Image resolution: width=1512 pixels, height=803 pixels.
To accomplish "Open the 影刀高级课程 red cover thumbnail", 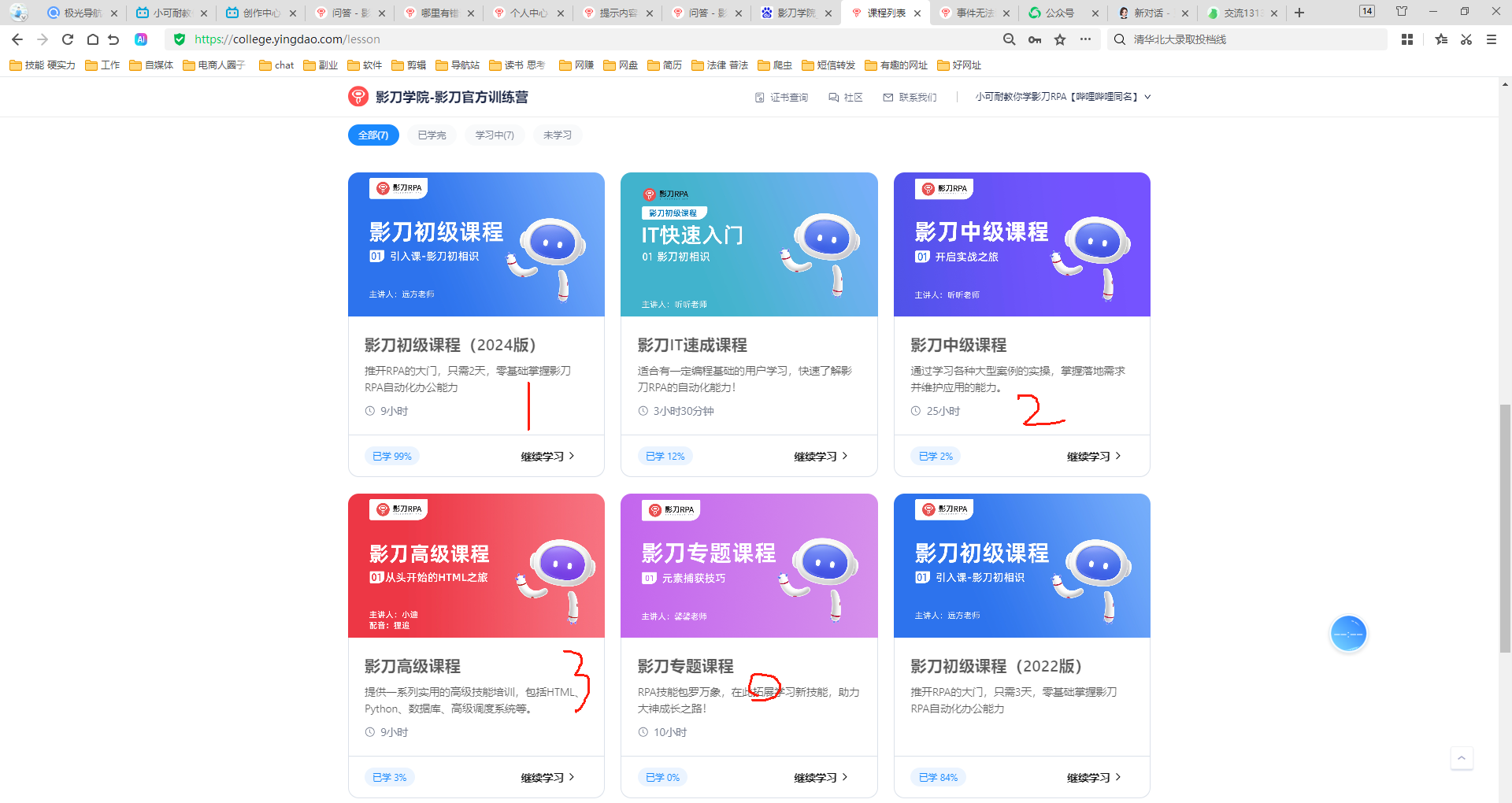I will [x=476, y=566].
